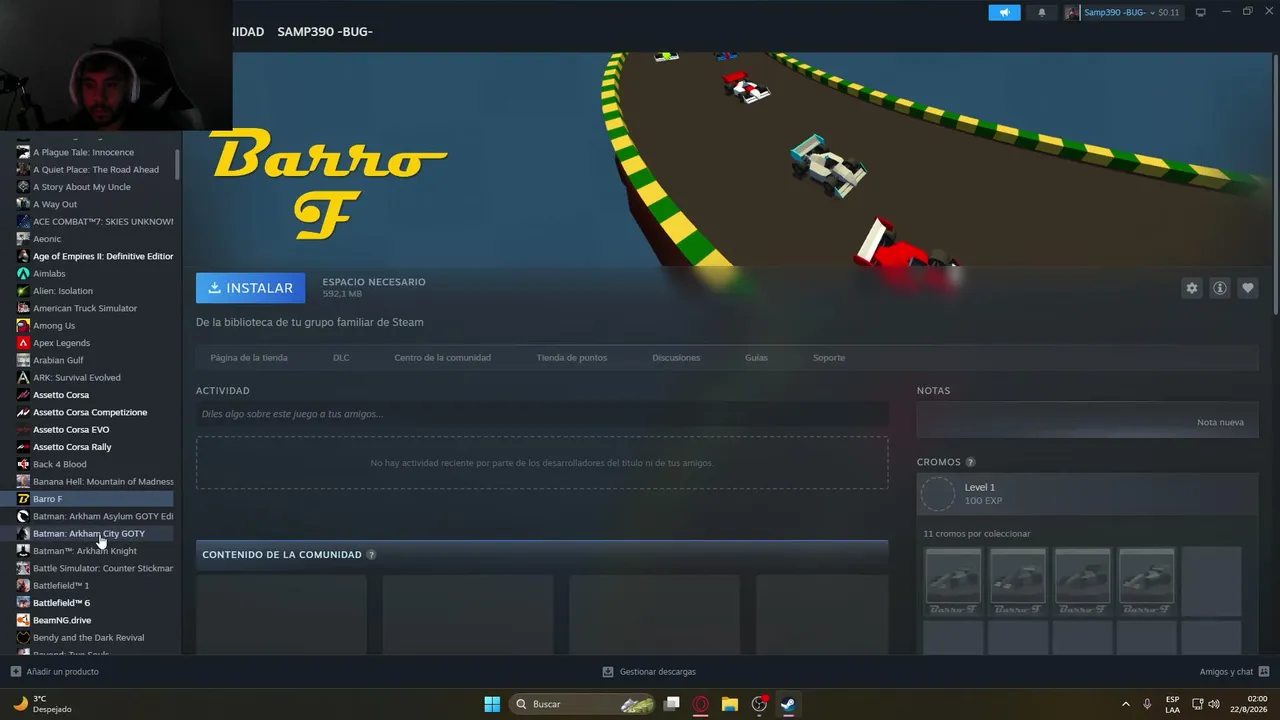Click Amigos y chat

1226,672
